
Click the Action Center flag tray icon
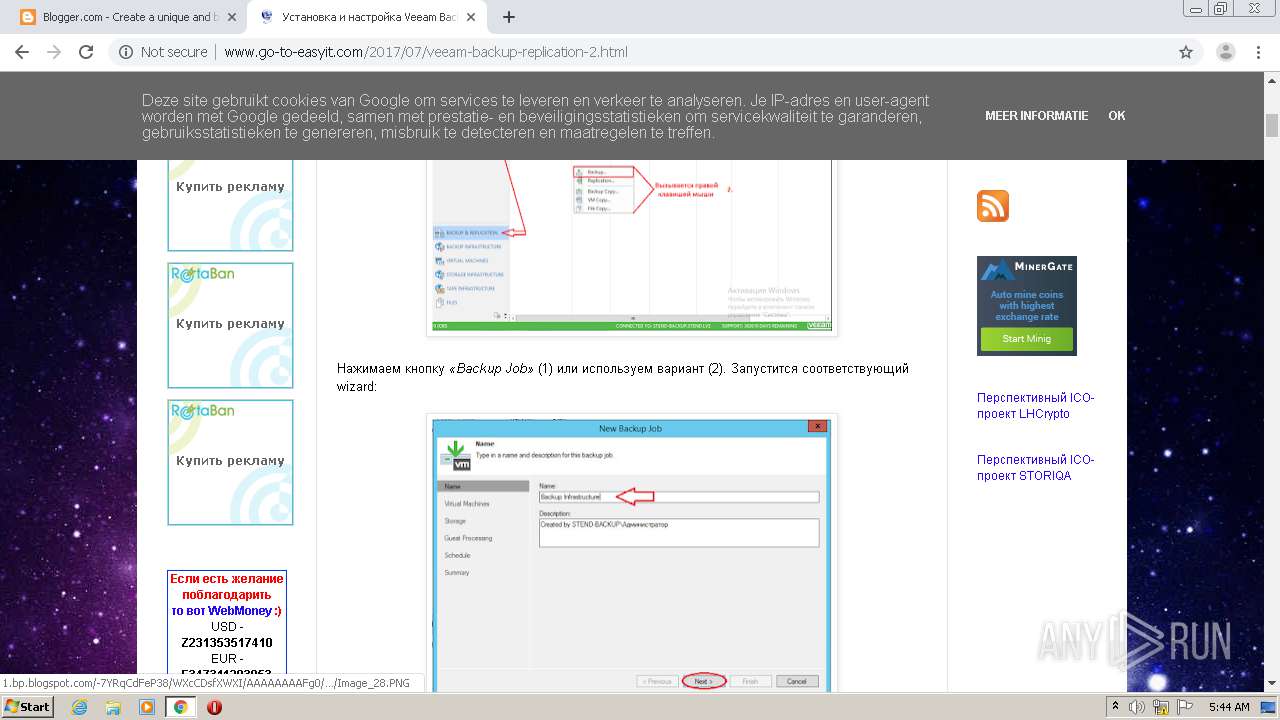point(1185,707)
